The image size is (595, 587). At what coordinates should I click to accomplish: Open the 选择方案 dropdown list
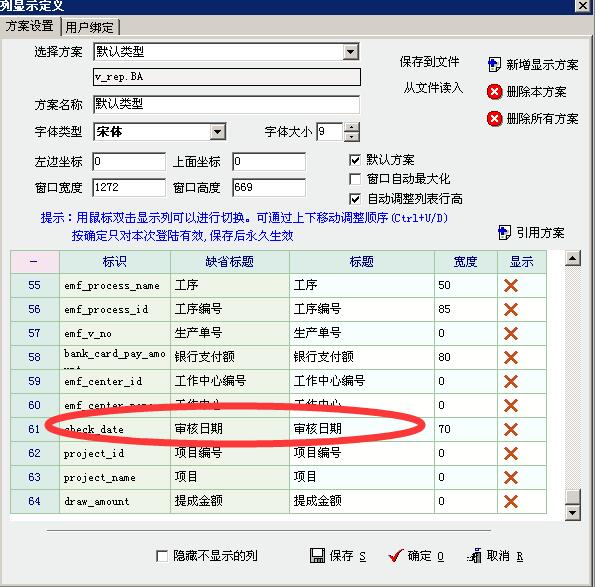350,52
